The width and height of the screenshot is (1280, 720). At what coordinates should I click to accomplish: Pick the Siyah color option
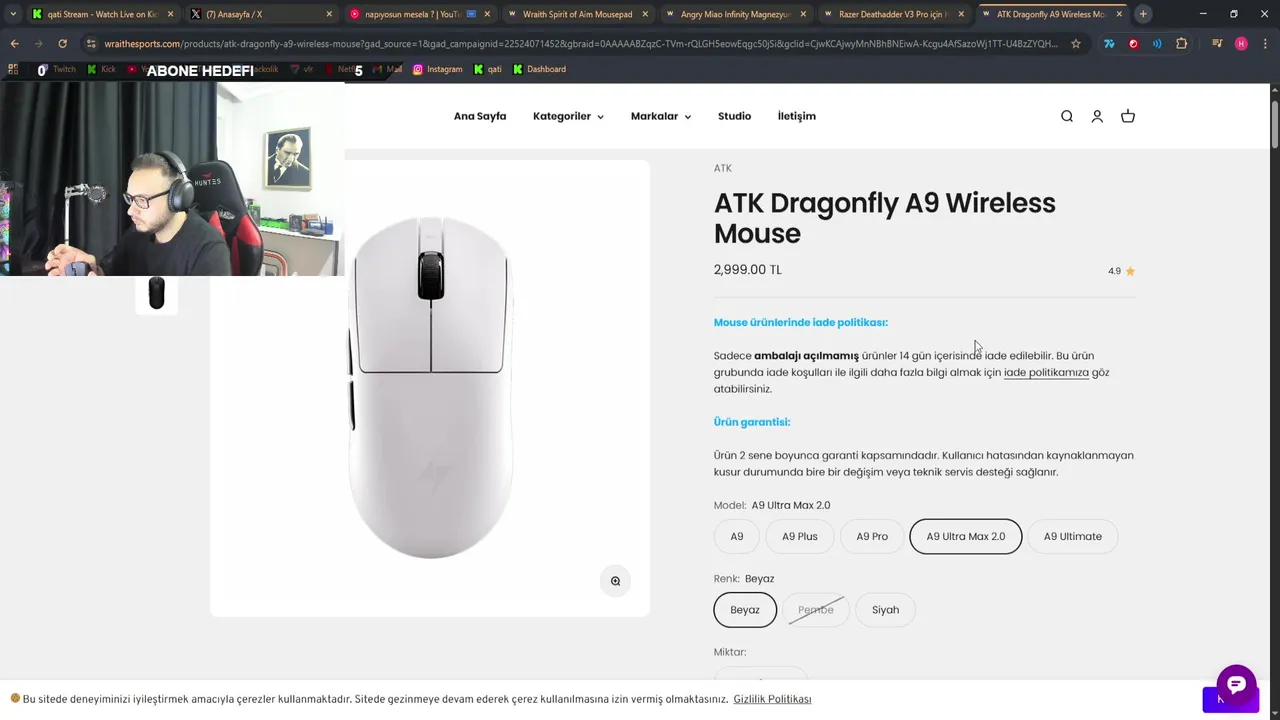point(885,610)
